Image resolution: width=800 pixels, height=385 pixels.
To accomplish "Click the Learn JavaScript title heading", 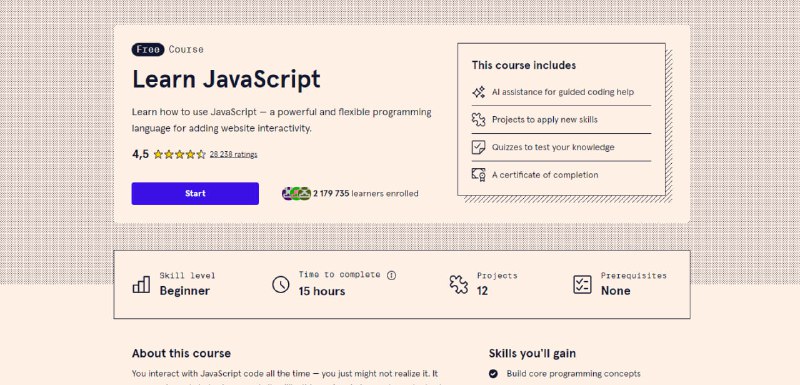I will [226, 79].
